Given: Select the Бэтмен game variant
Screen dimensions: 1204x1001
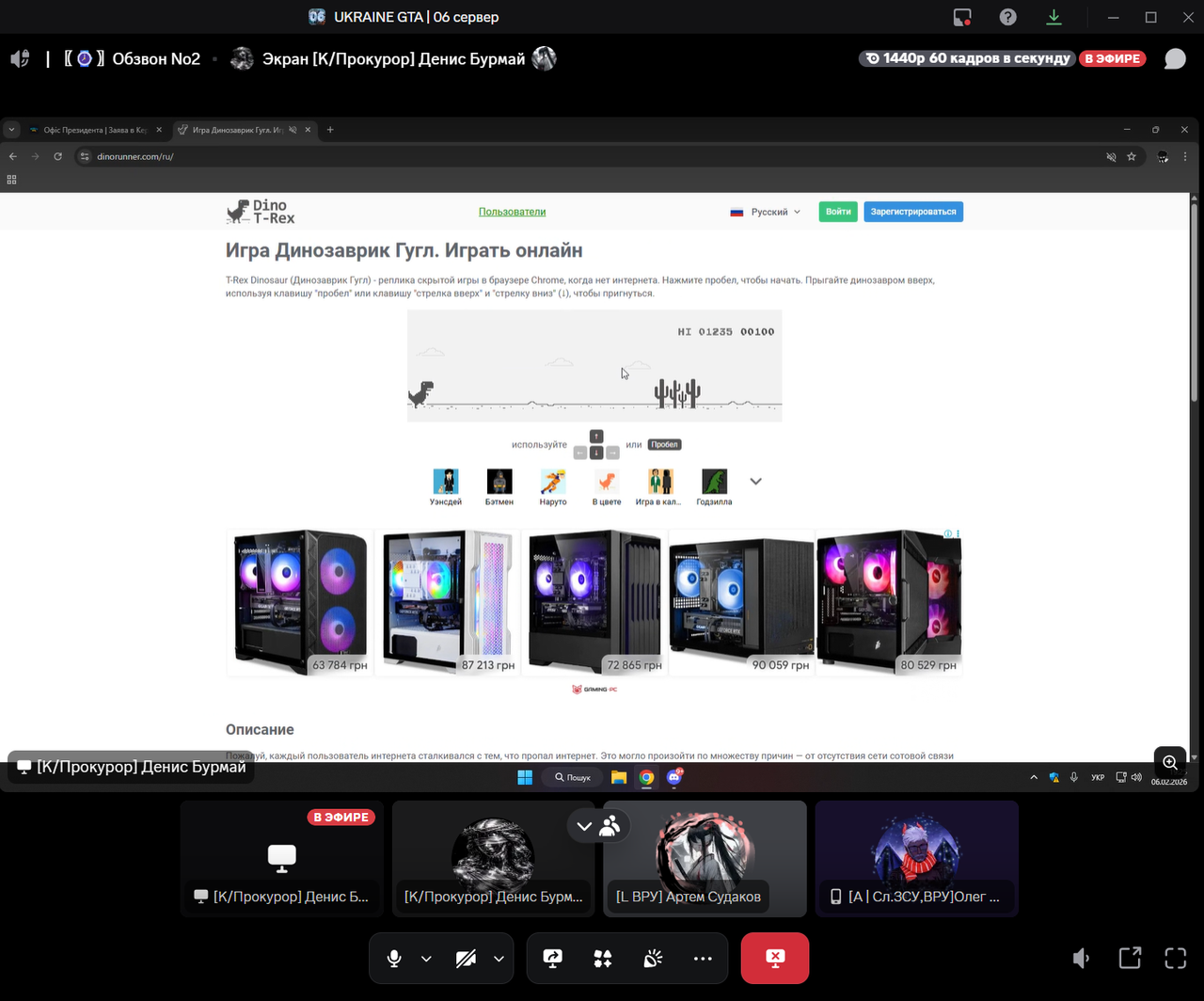Looking at the screenshot, I should click(x=499, y=487).
